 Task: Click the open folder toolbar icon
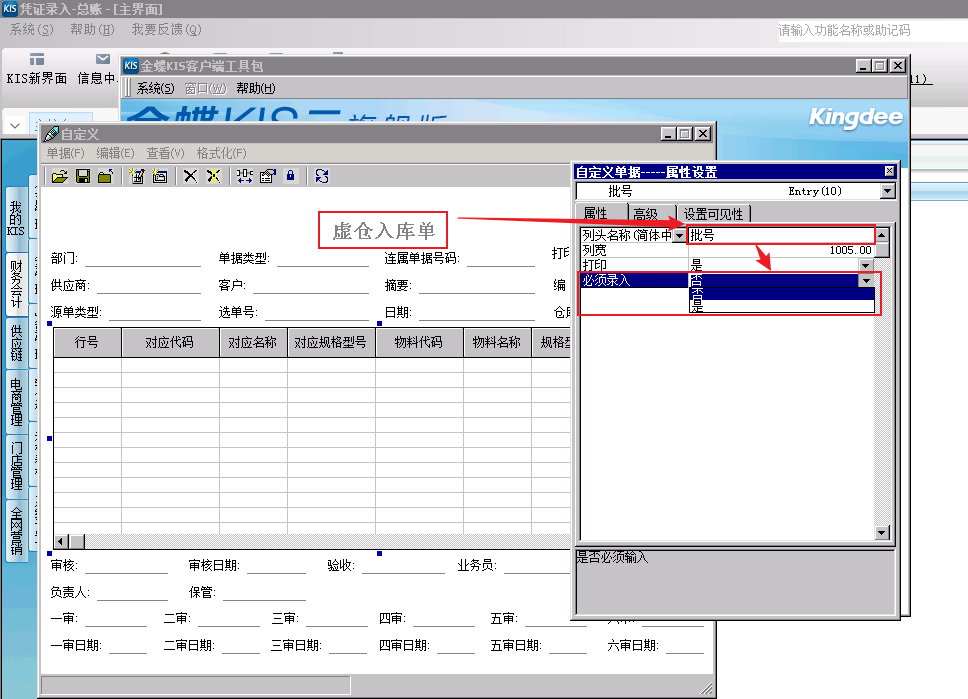60,176
